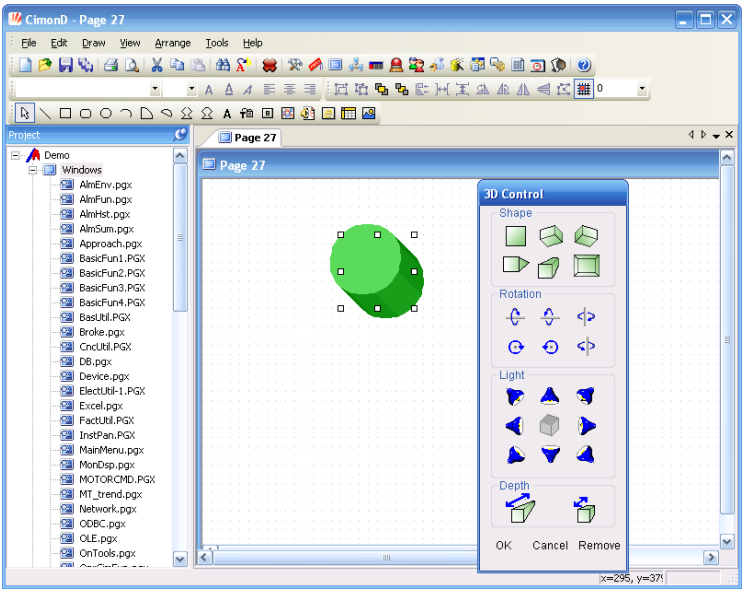Screen dimensions: 744x591
Task: Select the flat square shape in 3D Control
Action: (515, 237)
